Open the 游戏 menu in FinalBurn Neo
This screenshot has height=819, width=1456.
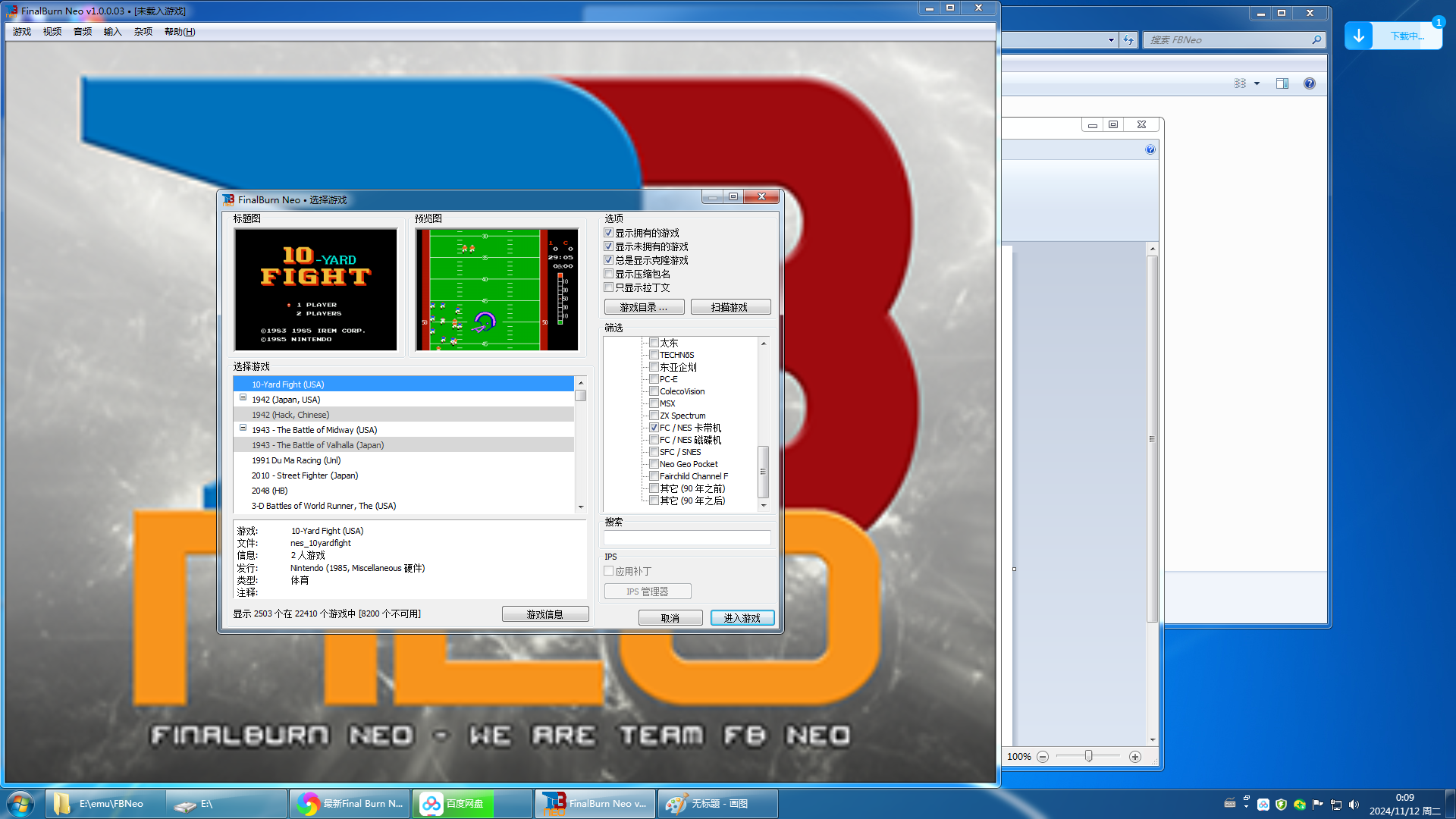21,32
